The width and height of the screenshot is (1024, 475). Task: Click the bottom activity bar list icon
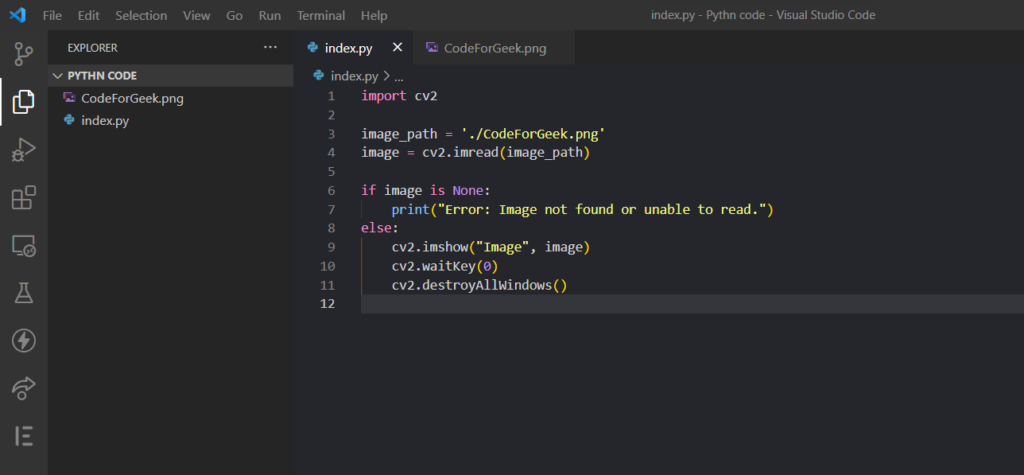24,436
